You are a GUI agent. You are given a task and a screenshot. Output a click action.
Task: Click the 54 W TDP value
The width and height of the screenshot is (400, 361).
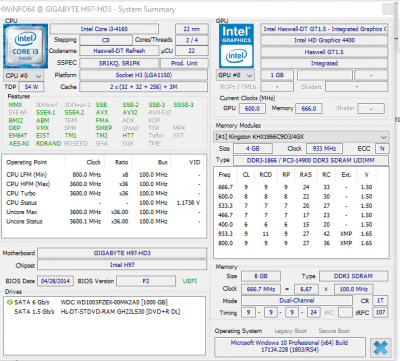tap(31, 87)
